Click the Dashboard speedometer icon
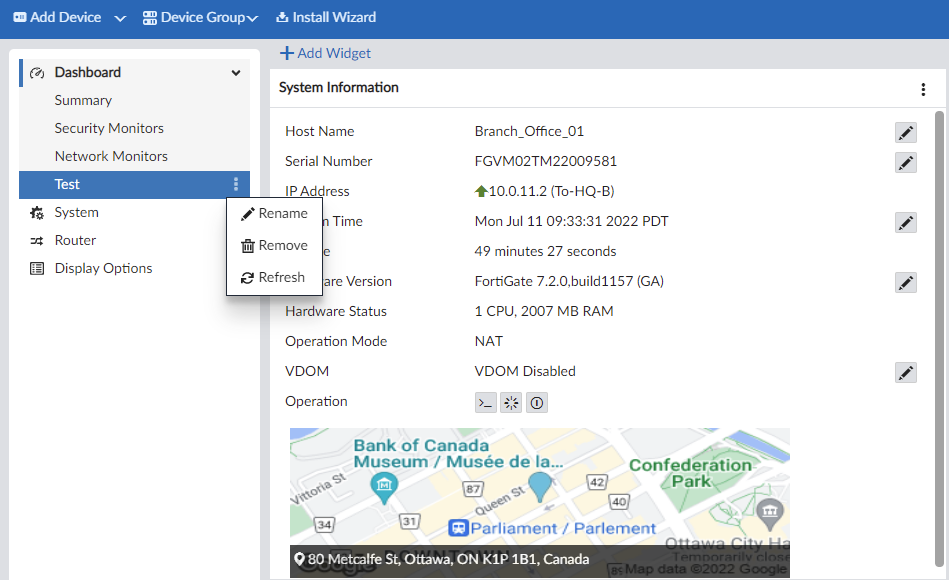 point(36,72)
